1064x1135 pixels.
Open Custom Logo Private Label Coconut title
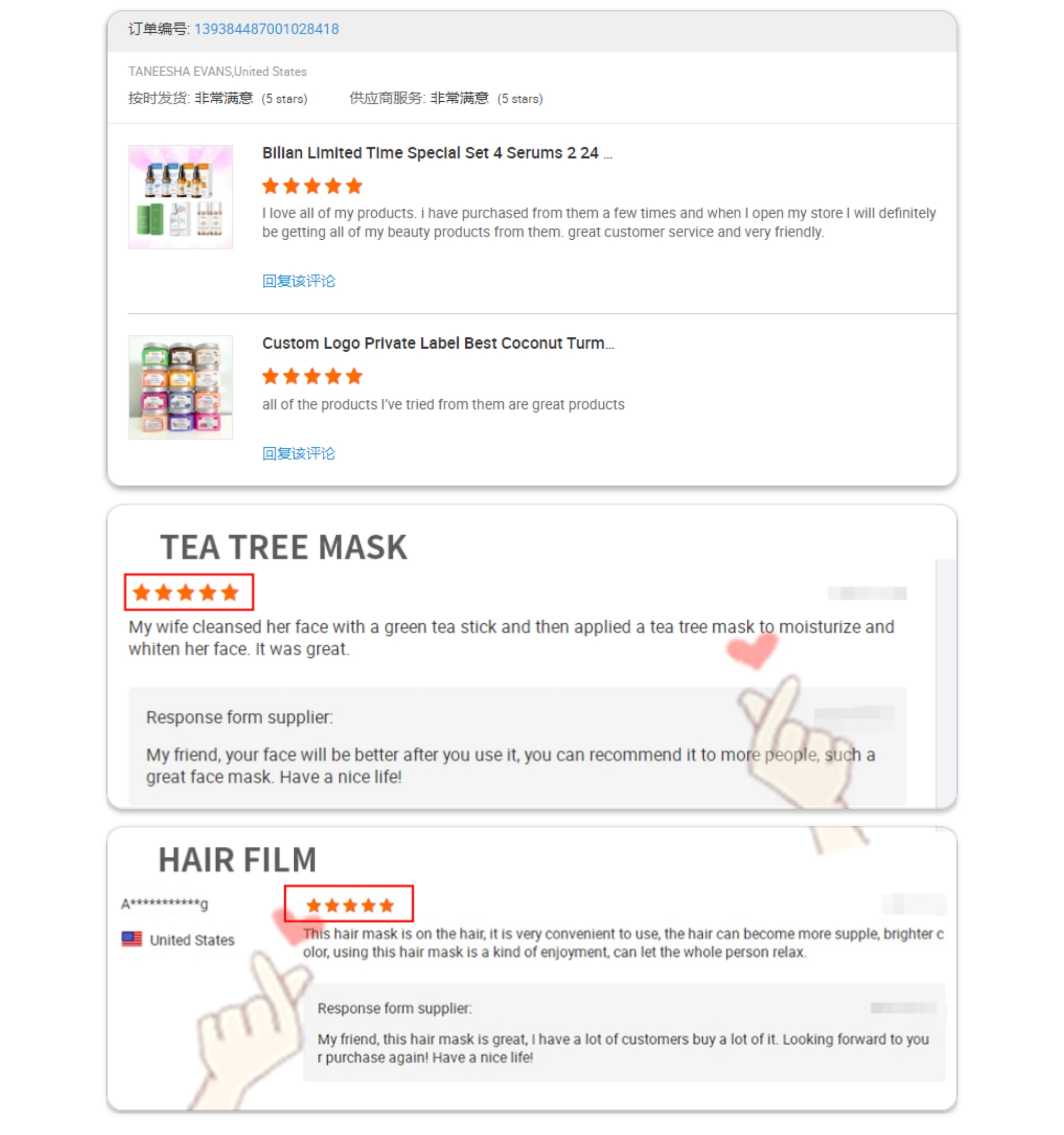pos(438,343)
